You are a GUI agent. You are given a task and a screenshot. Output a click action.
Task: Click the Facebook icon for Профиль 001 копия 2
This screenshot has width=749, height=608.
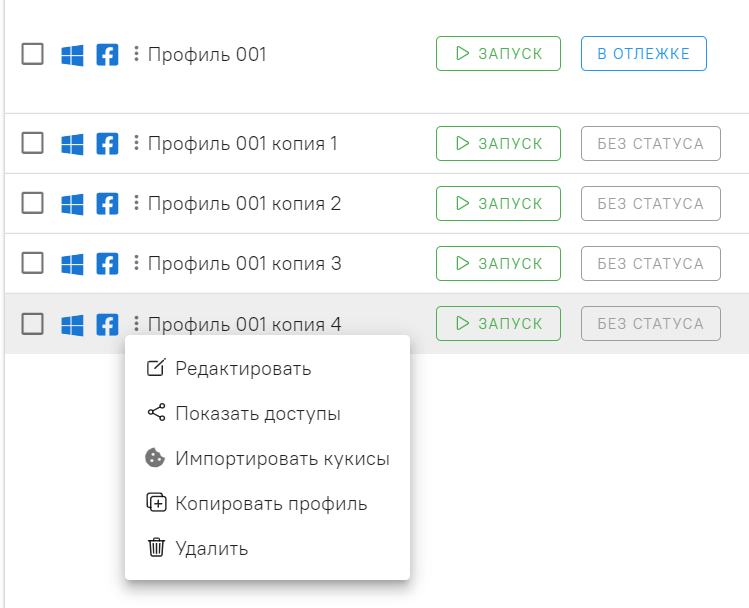click(107, 204)
